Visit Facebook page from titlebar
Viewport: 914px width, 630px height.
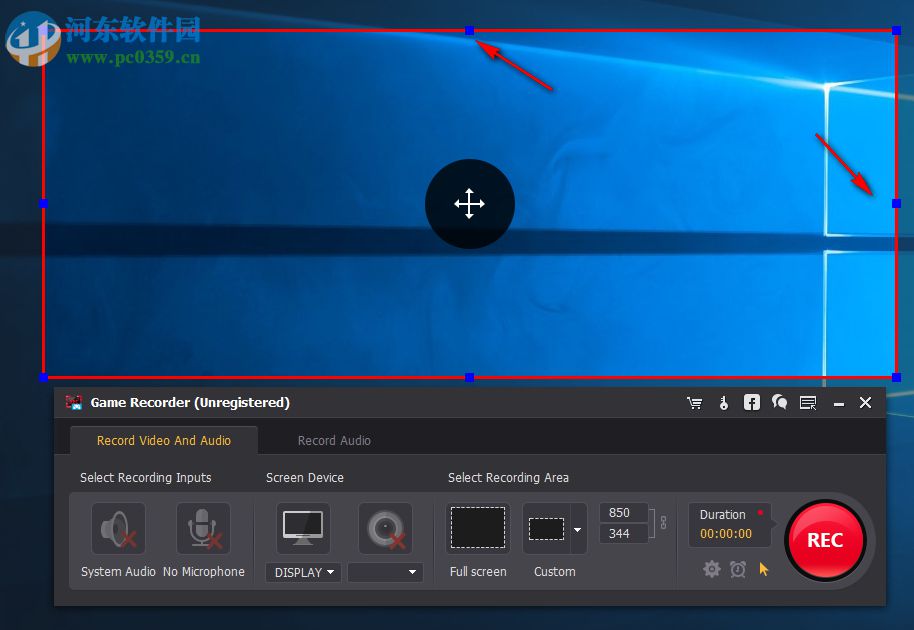pyautogui.click(x=751, y=403)
